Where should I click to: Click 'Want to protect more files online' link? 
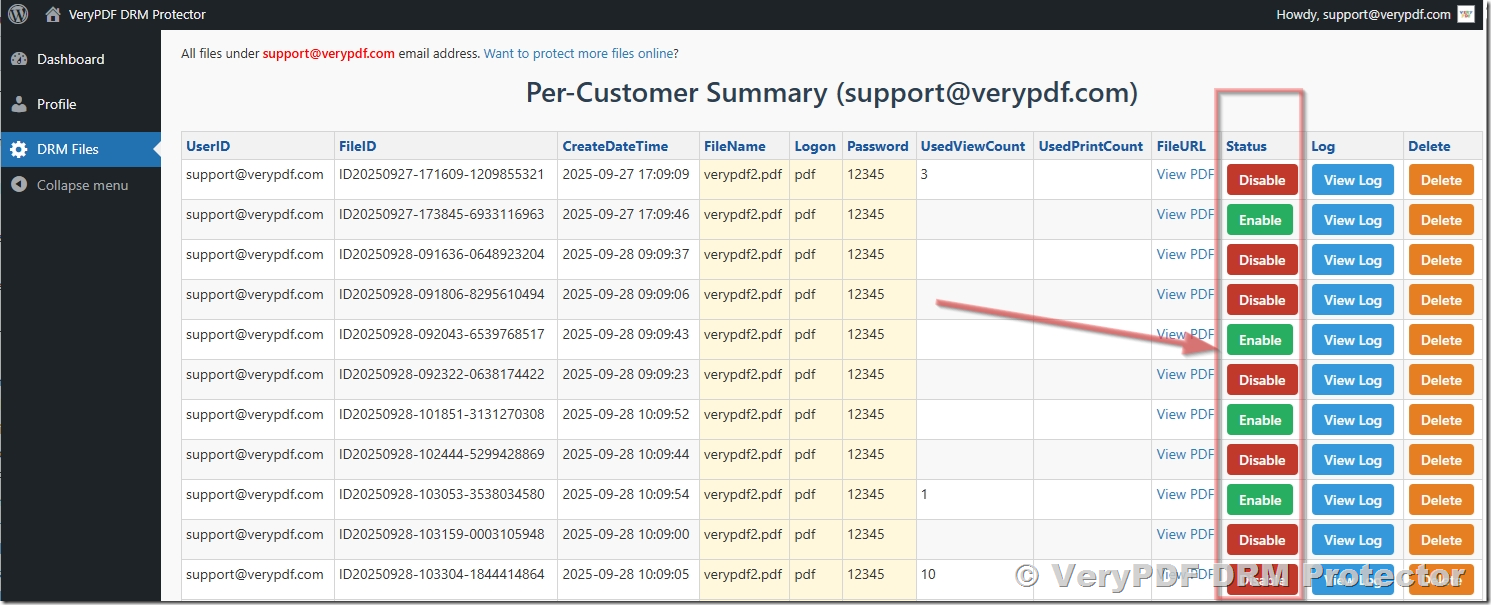tap(580, 53)
